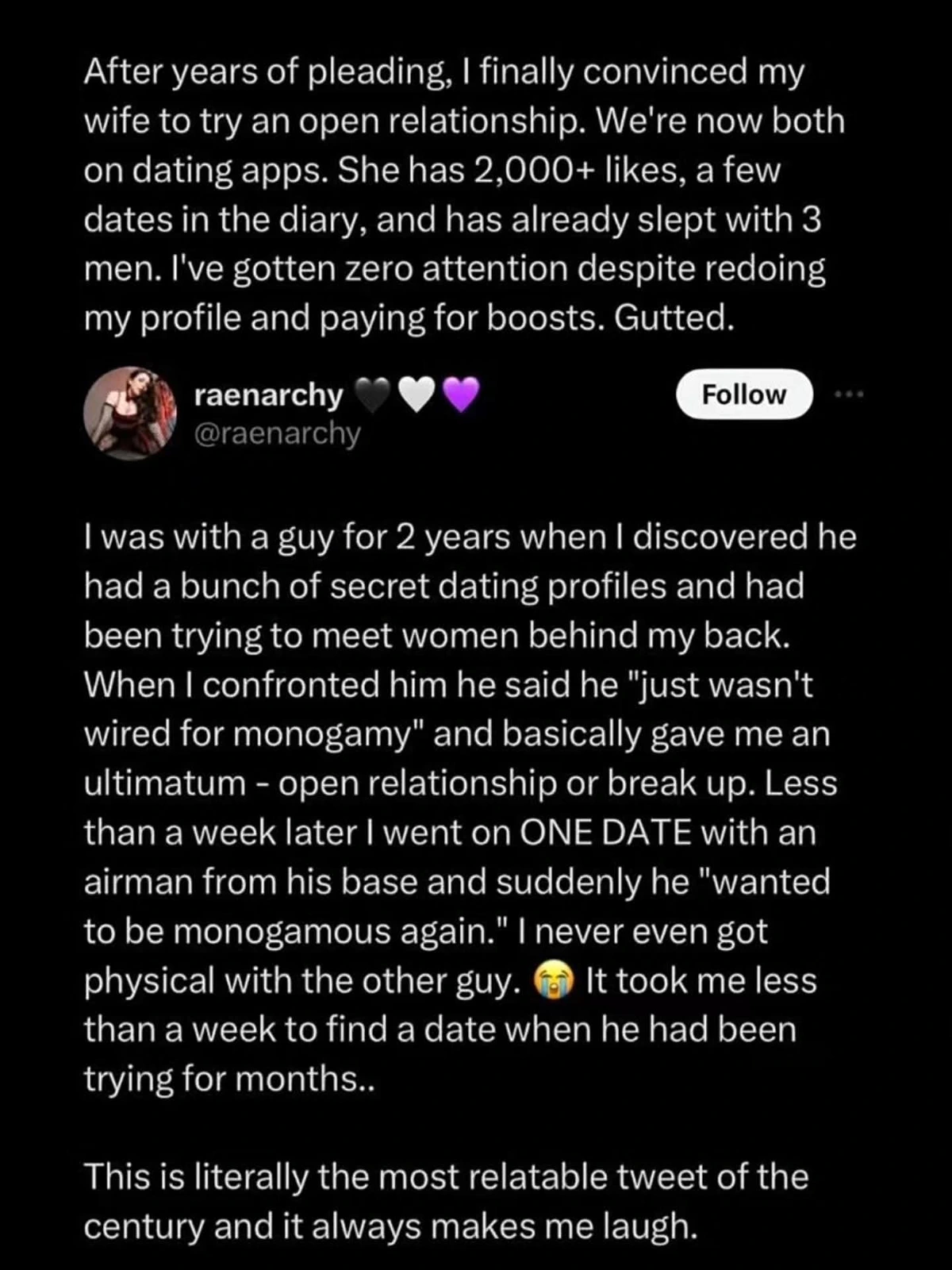
Task: Open raenarchy's profile picture
Action: [x=129, y=413]
